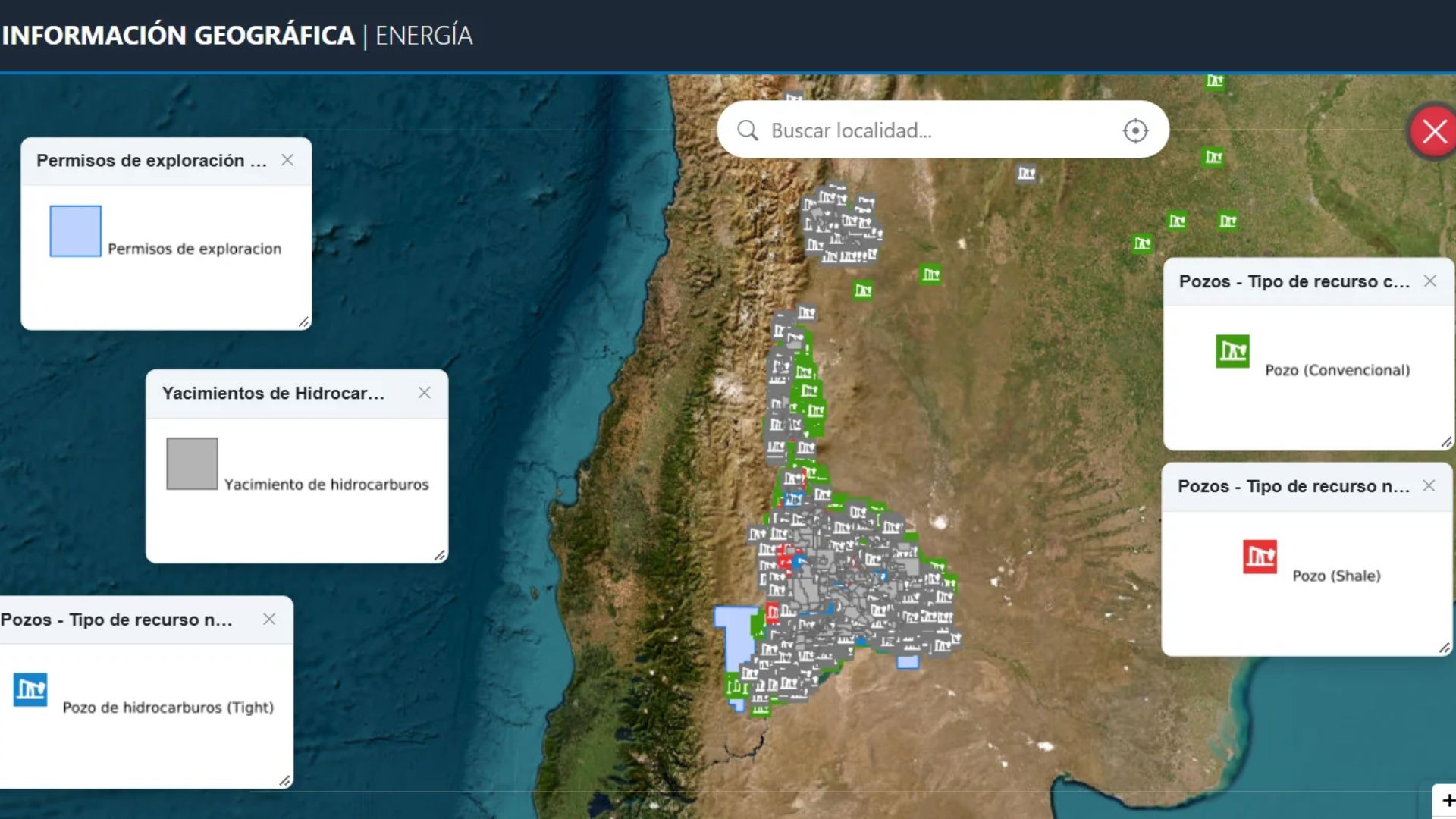Click the Yacimiento de hidrocarburos label
This screenshot has height=819, width=1456.
(x=327, y=485)
